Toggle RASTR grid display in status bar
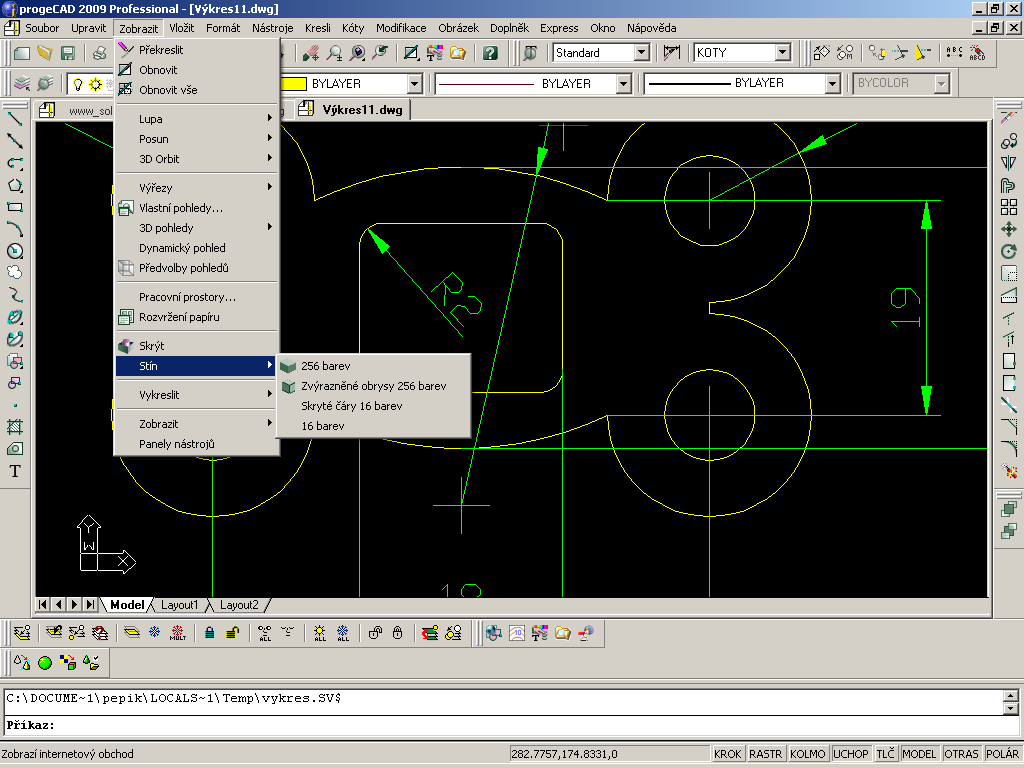This screenshot has height=768, width=1024. [x=765, y=754]
